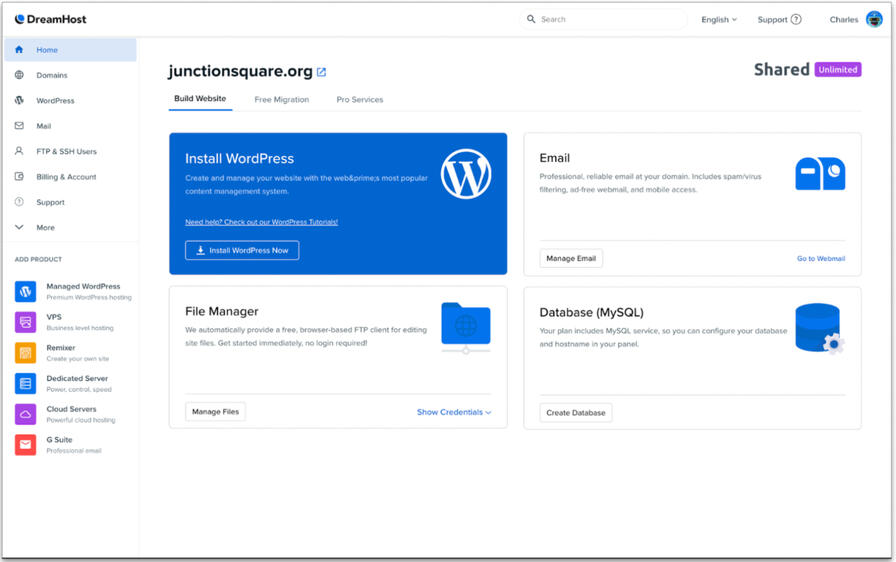The height and width of the screenshot is (562, 896).
Task: Open the external link icon beside junctionsquare.org
Action: (322, 72)
